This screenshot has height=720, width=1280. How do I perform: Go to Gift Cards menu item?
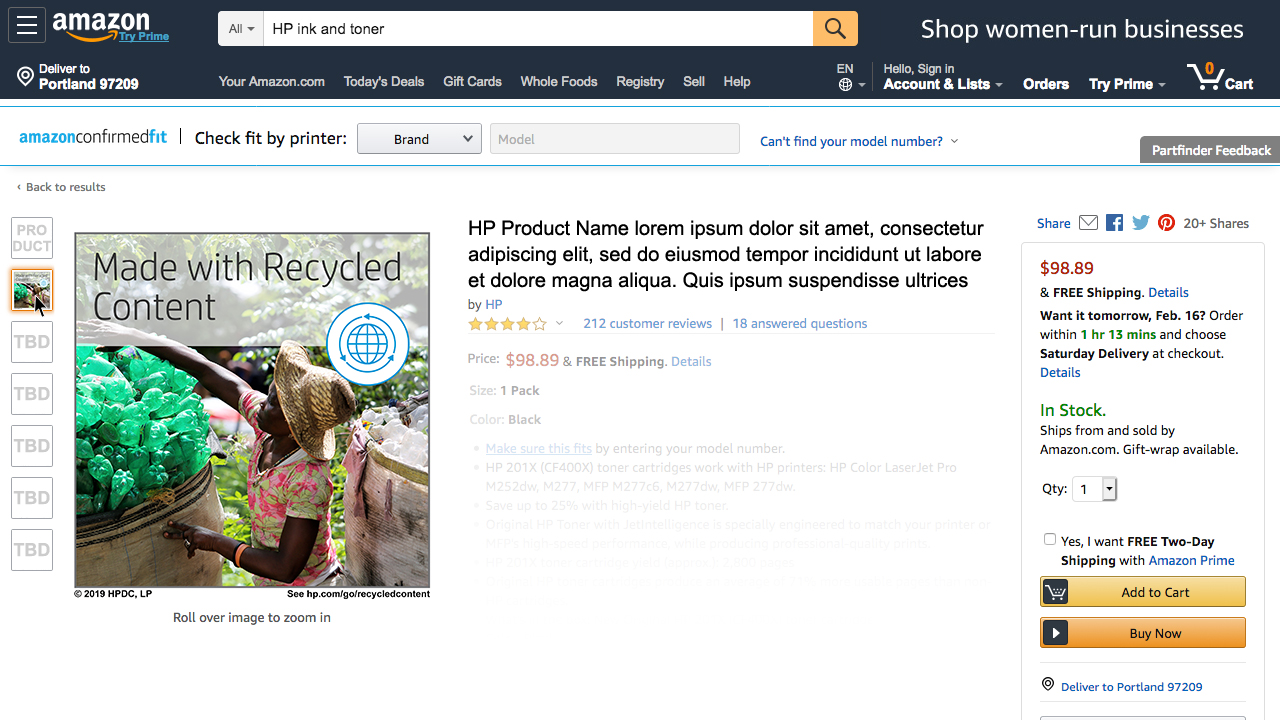pyautogui.click(x=472, y=82)
